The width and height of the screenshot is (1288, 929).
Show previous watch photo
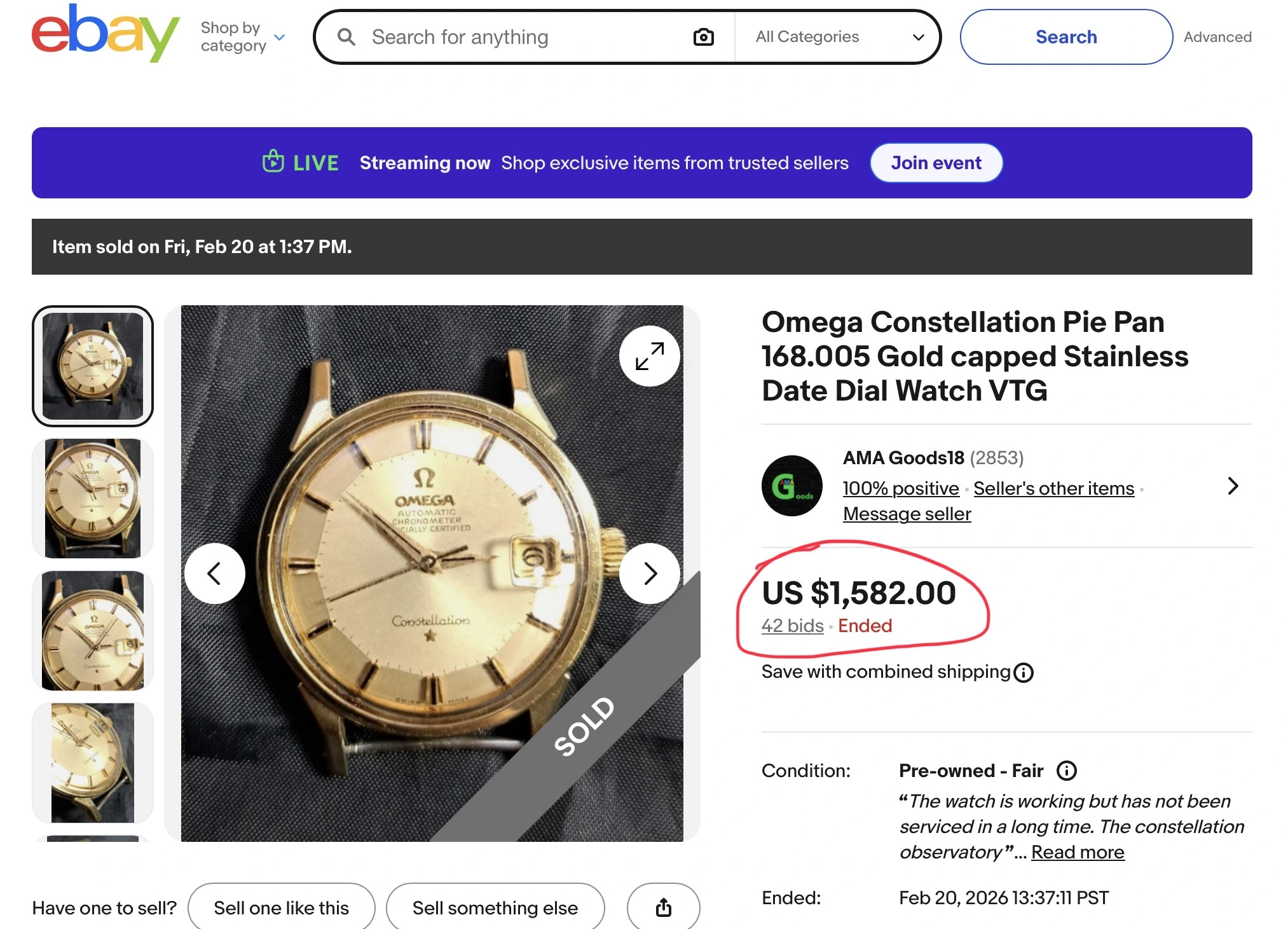pos(215,574)
